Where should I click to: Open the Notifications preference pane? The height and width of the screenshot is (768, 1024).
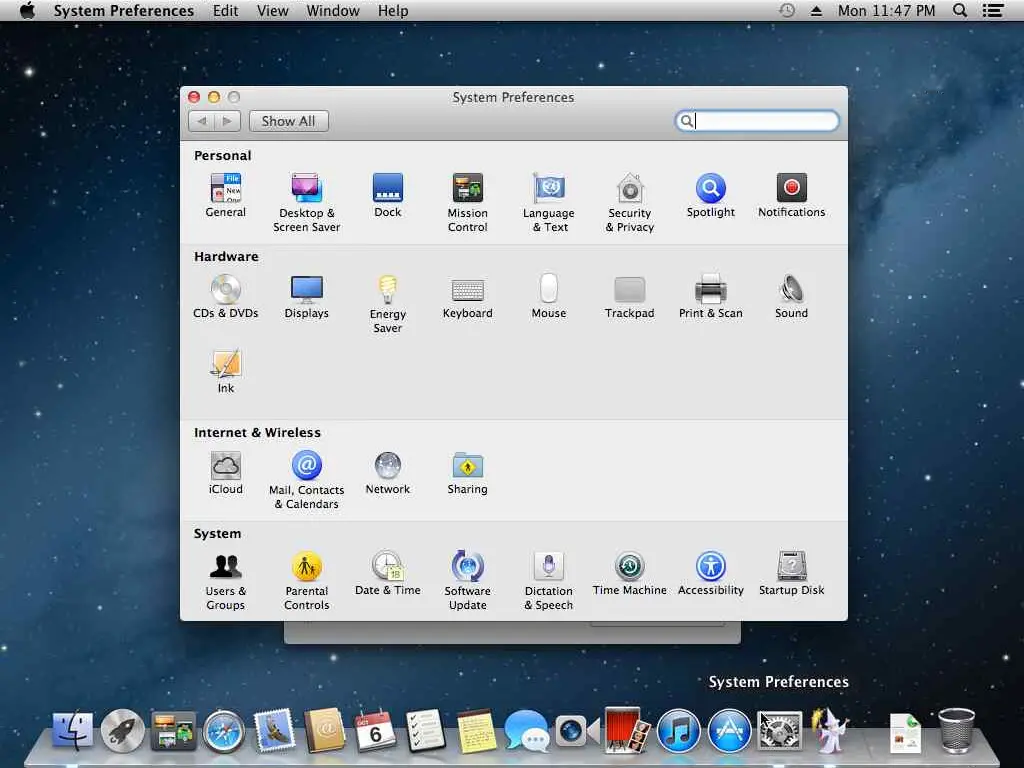coord(792,195)
